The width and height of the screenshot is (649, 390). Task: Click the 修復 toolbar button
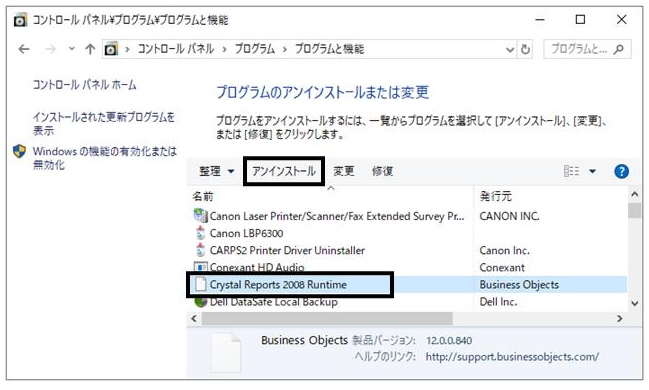[x=382, y=171]
